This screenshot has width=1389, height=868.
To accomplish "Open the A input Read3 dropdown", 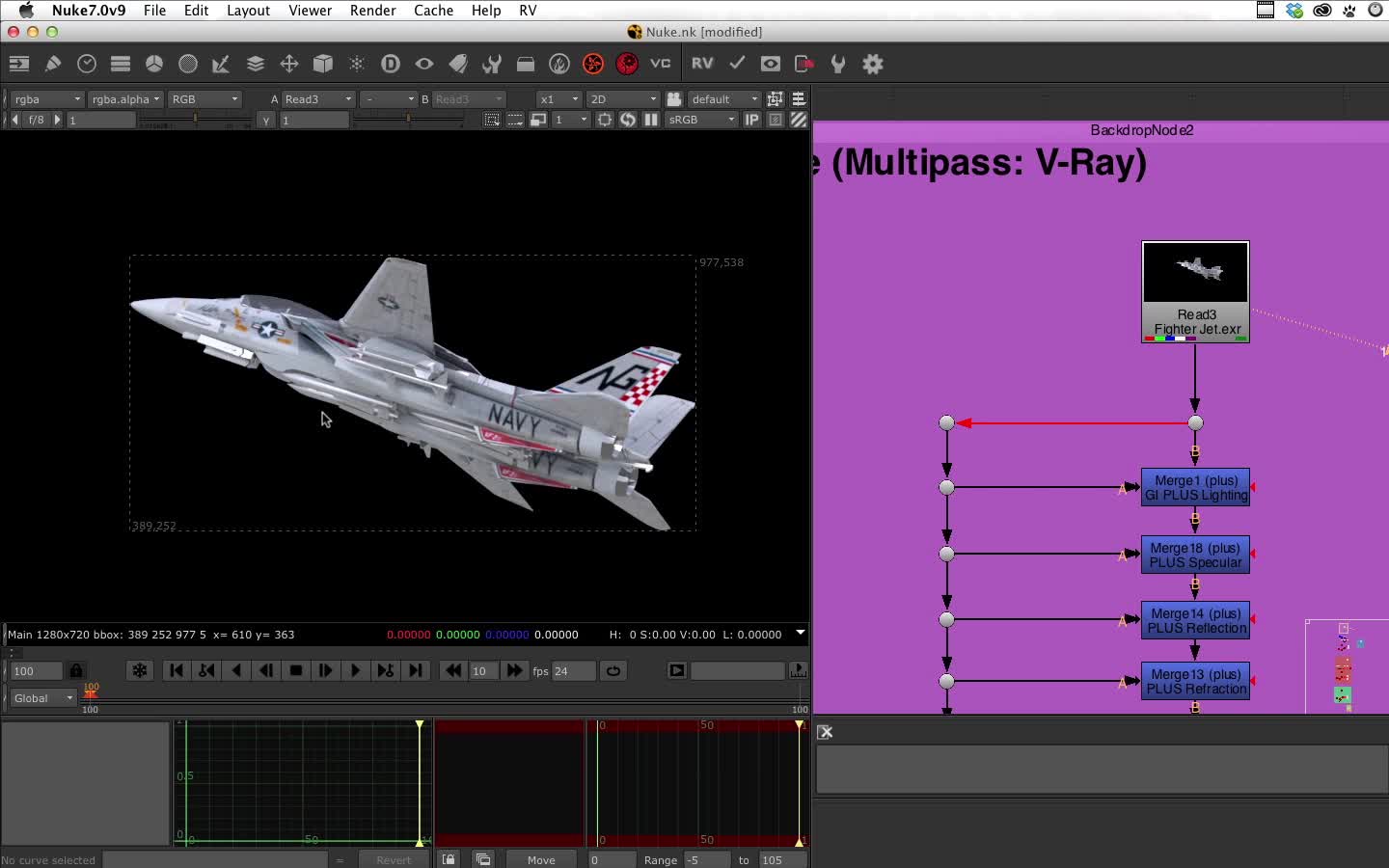I will [318, 99].
